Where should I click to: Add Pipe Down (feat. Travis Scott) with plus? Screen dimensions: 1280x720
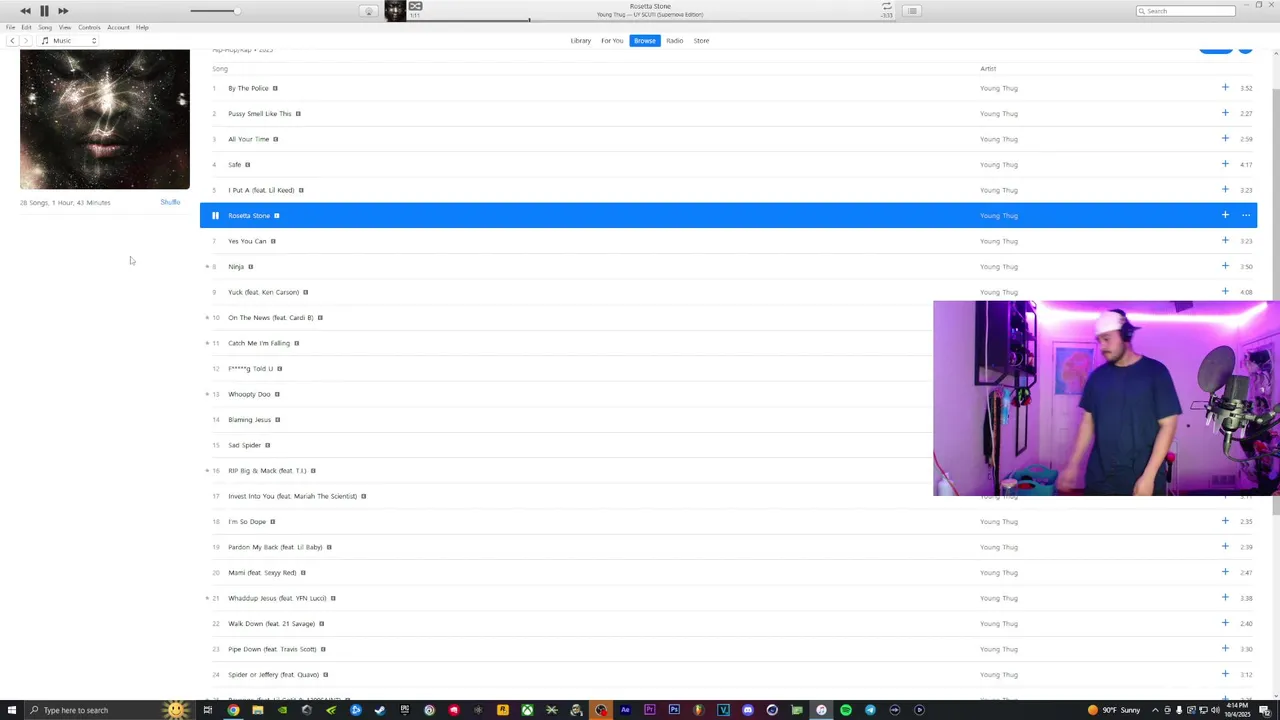(x=1225, y=649)
